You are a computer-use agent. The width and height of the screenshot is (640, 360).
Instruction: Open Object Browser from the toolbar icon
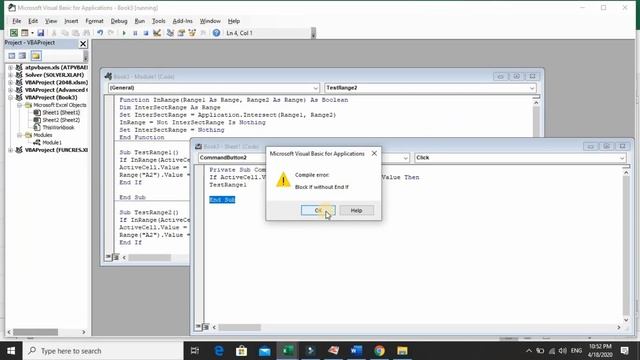pos(192,33)
